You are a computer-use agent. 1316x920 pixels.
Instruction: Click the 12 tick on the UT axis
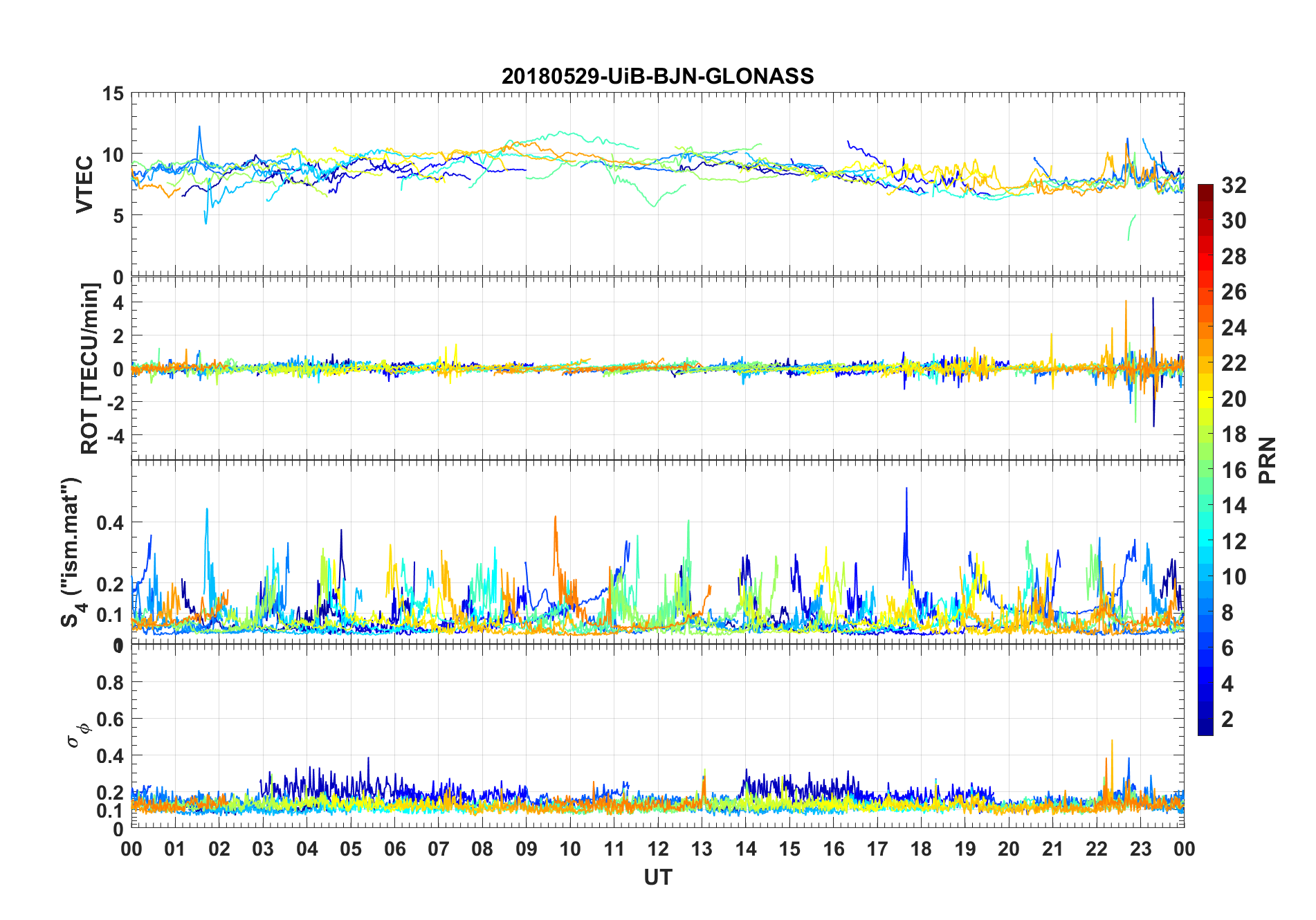(657, 849)
